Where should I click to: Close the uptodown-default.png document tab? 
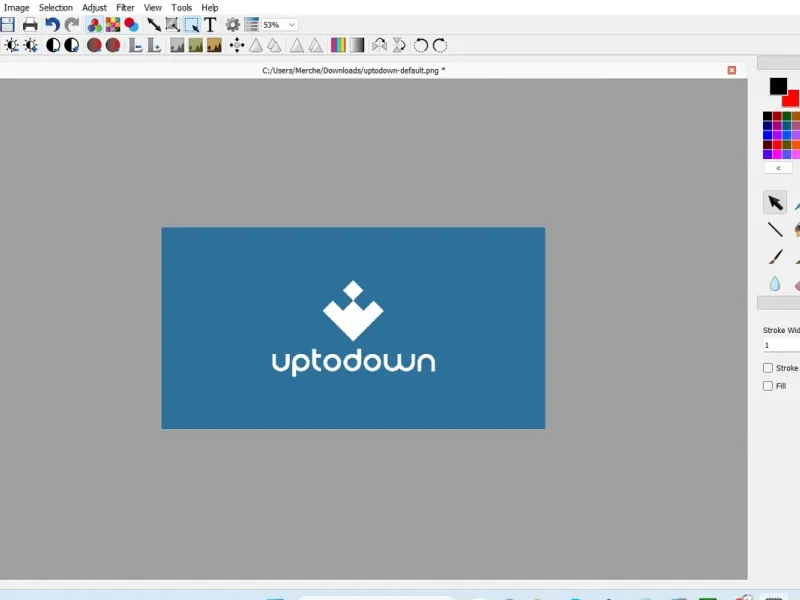[x=732, y=70]
